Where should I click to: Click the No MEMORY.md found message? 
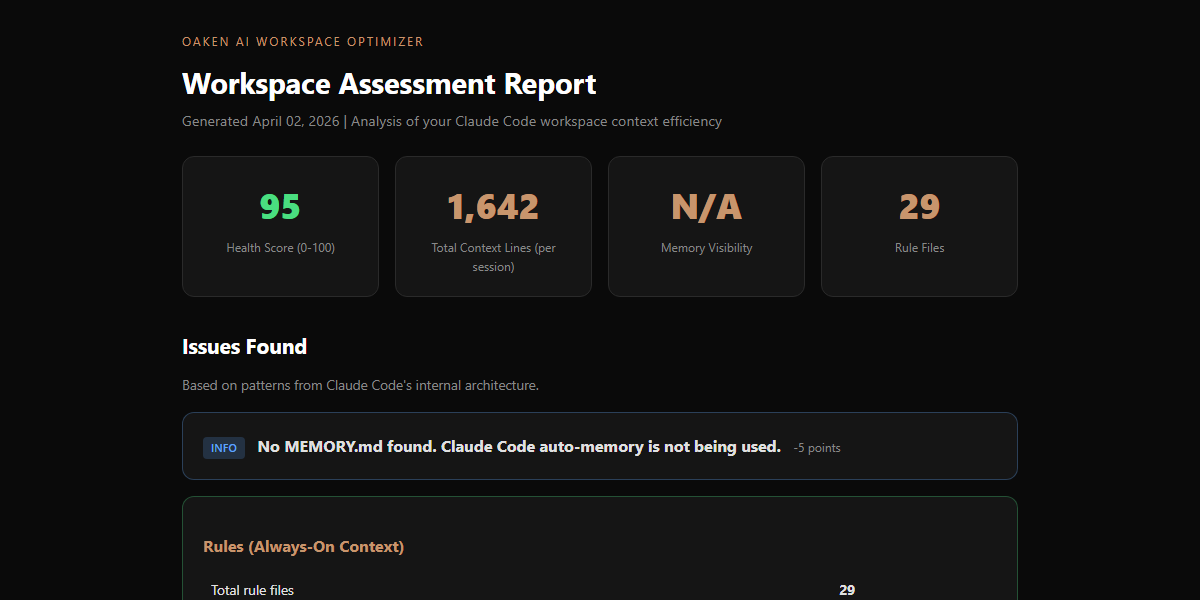[x=518, y=446]
